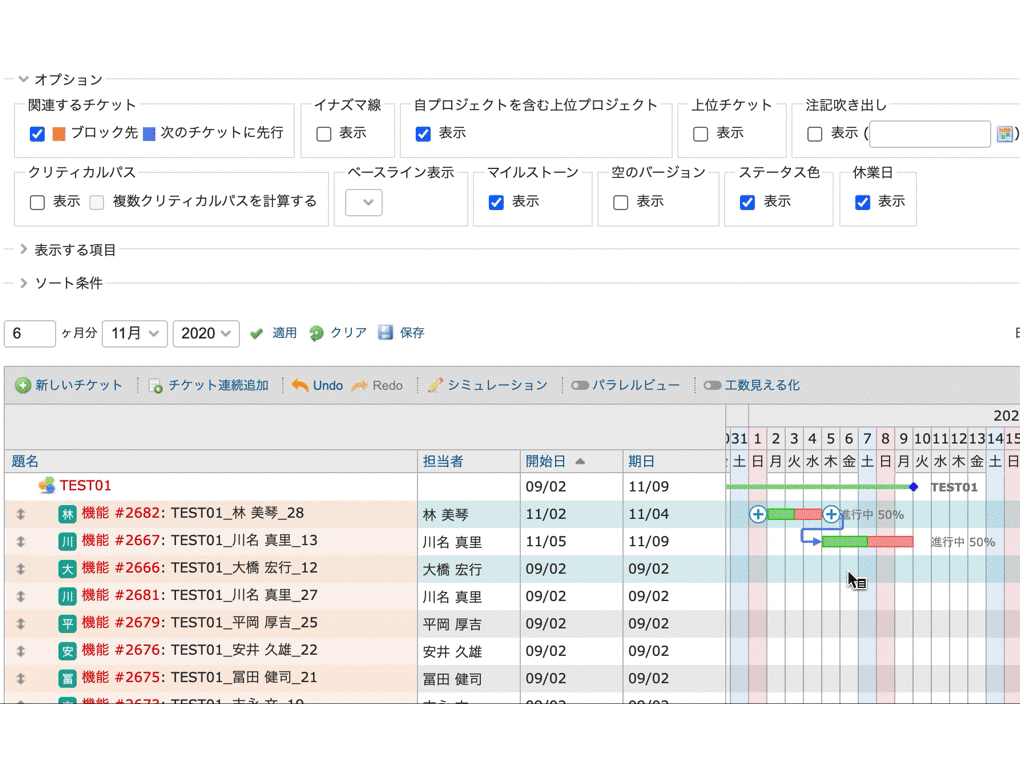
Task: Sort by 題名 column header
Action: [x=25, y=461]
